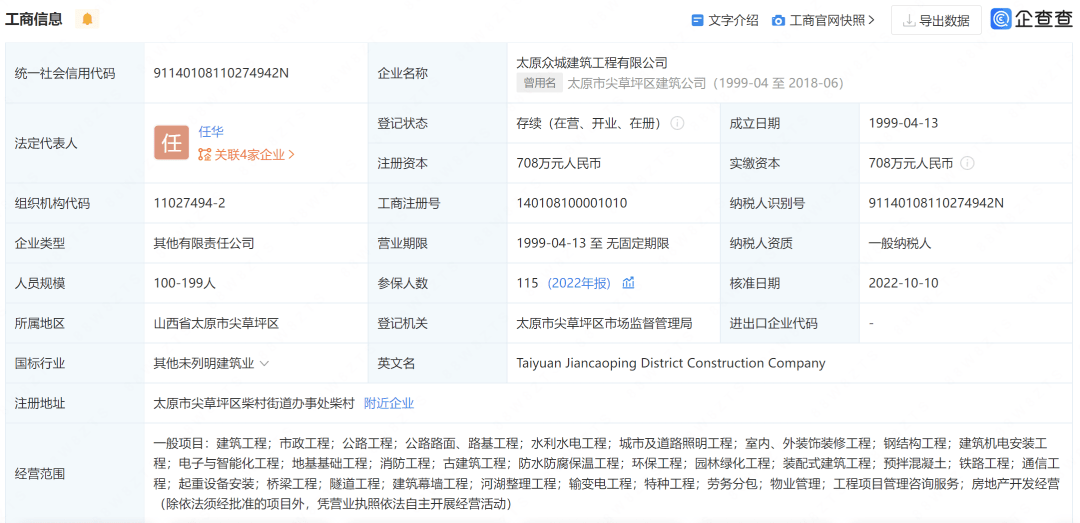Screen dimensions: 1080x523
Task: Click company name 太原众城建筑工程有限公司
Action: coord(592,63)
